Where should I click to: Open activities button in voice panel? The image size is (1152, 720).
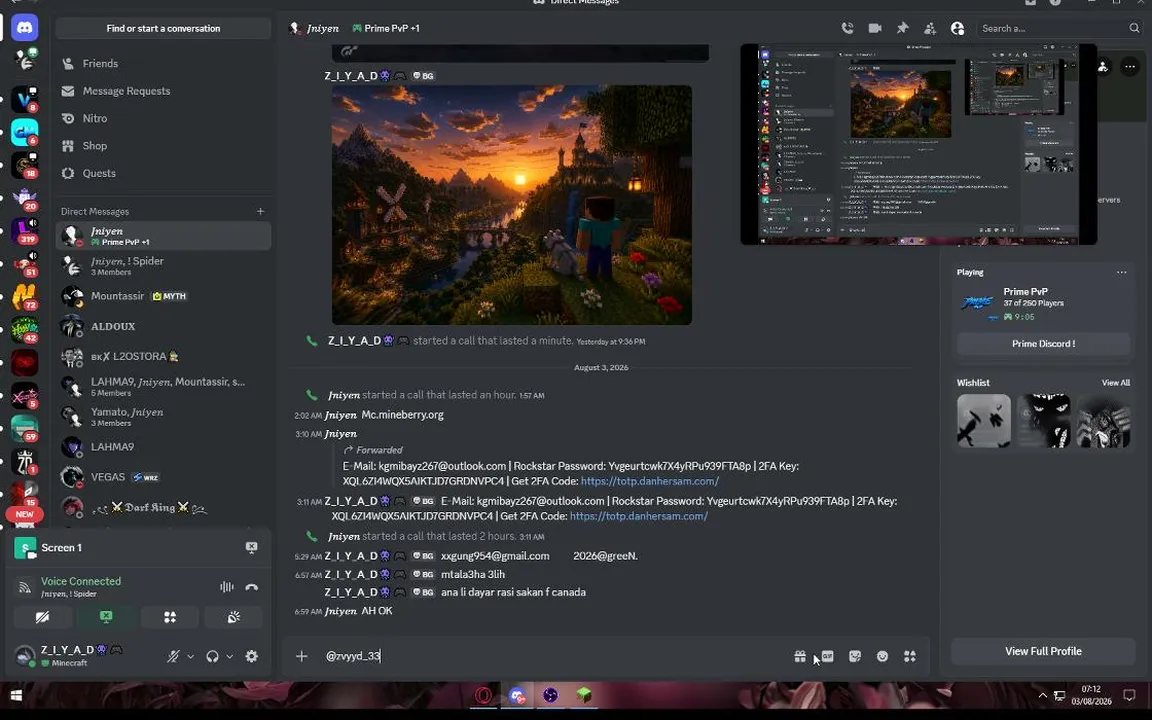pos(170,617)
